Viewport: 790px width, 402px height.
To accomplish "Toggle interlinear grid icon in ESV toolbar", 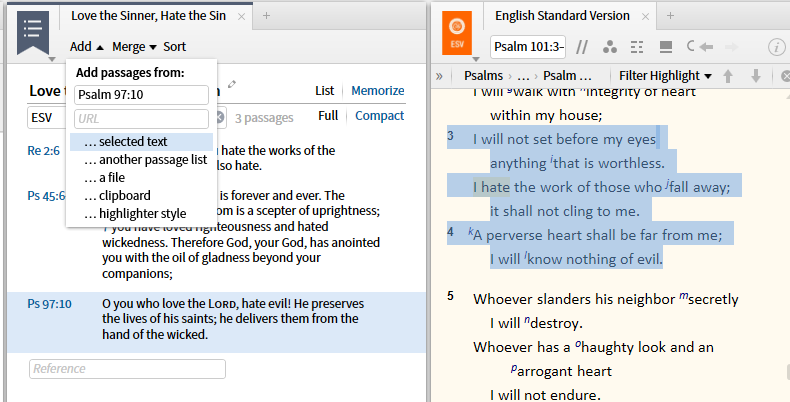I will [x=637, y=47].
